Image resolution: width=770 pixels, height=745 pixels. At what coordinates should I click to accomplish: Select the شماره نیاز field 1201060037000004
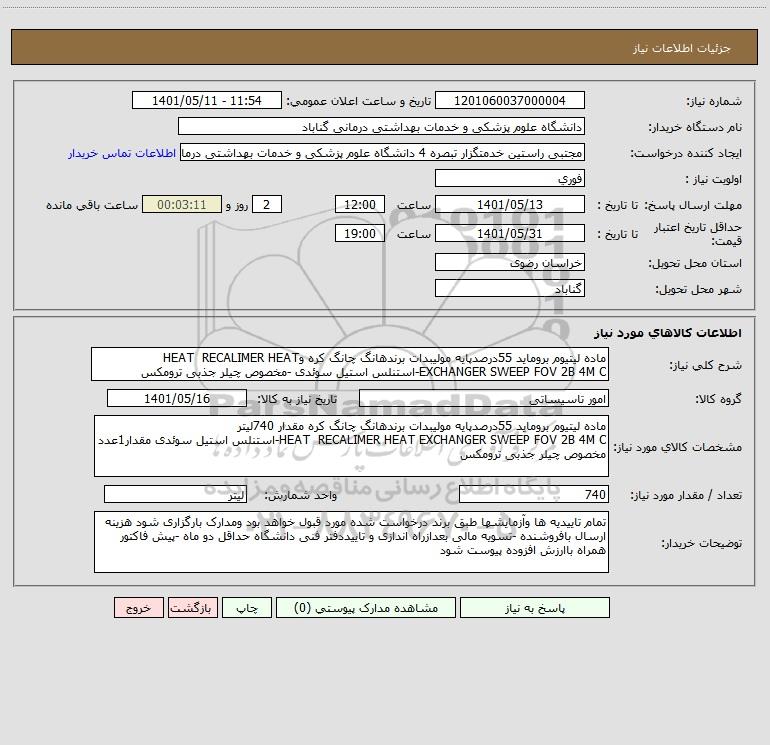click(x=510, y=101)
